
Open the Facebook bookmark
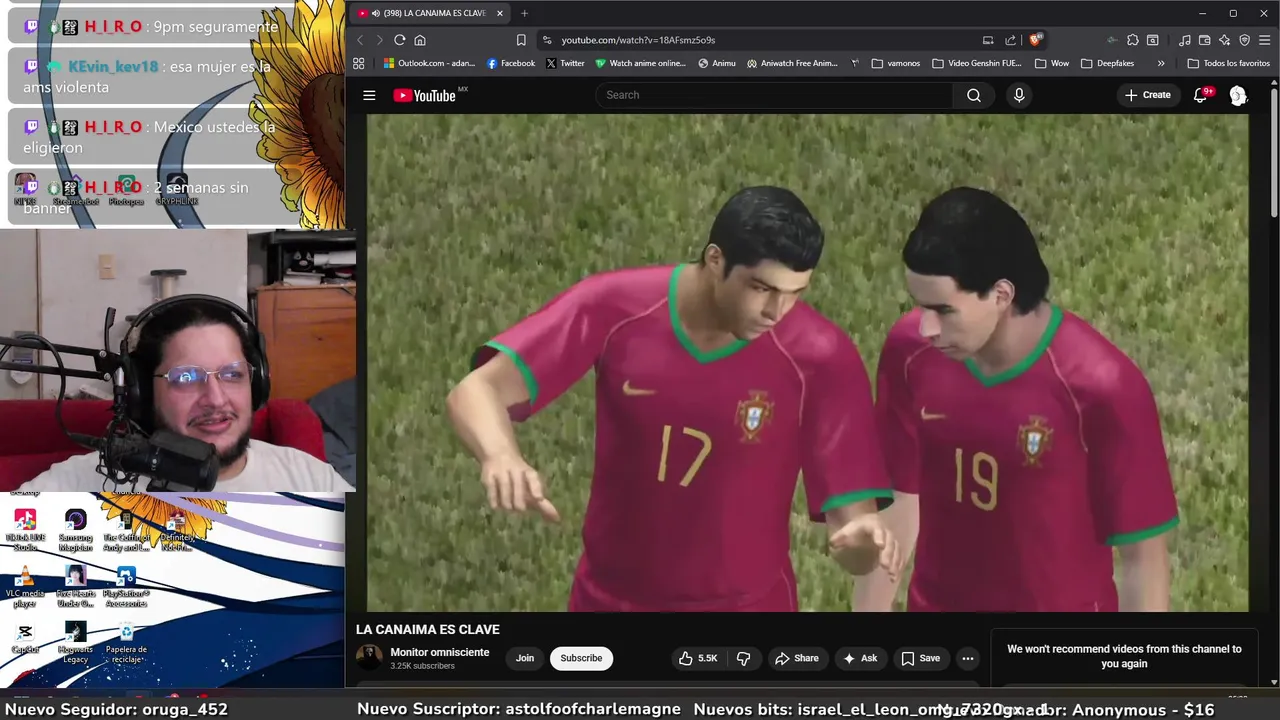(x=511, y=63)
